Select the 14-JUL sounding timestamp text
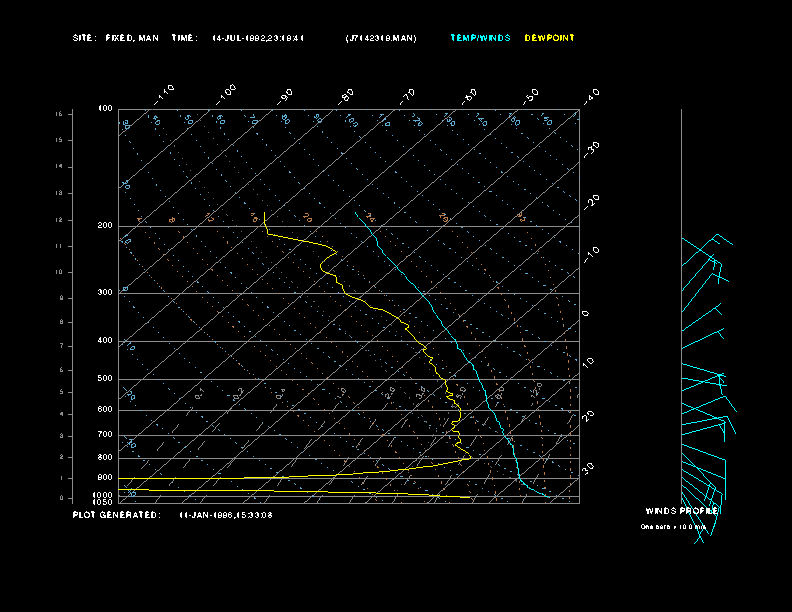This screenshot has height=612, width=792. coord(258,38)
